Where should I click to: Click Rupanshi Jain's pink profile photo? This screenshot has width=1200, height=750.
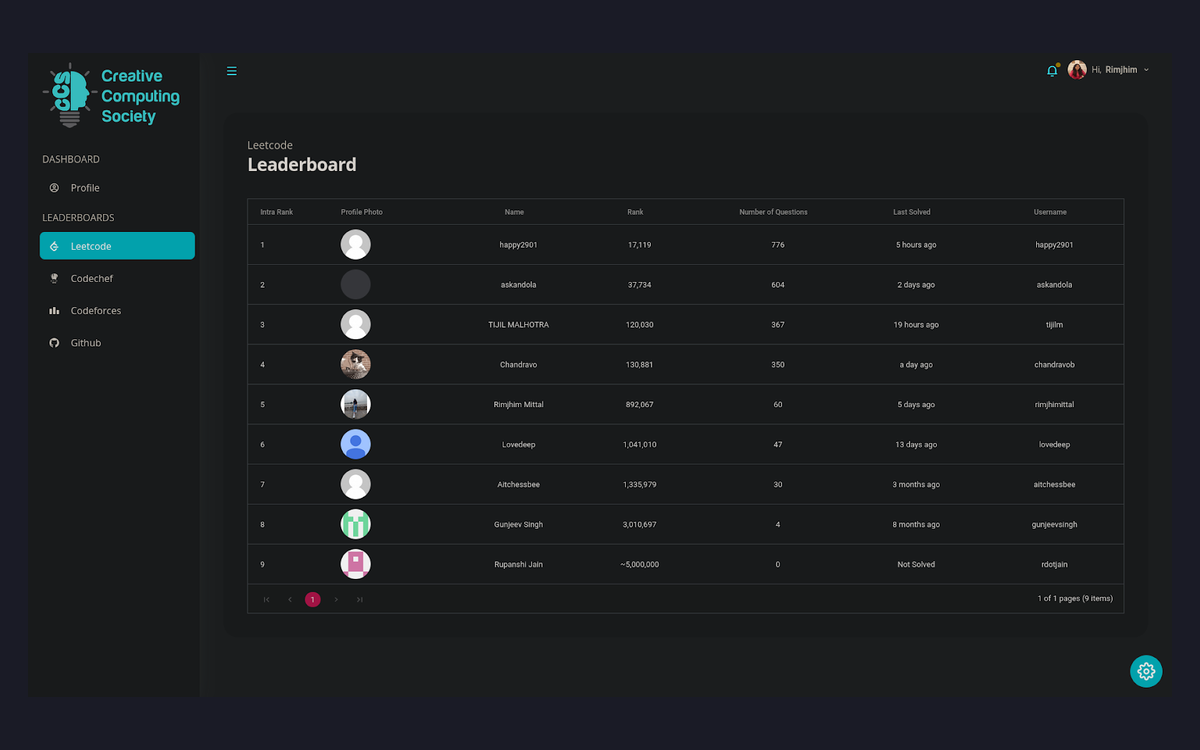(356, 565)
